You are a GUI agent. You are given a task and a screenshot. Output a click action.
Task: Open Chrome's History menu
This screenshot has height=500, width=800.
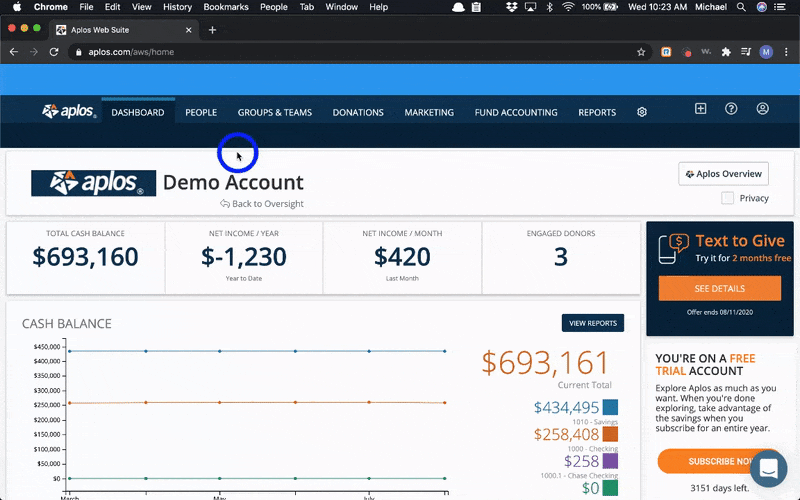[177, 7]
